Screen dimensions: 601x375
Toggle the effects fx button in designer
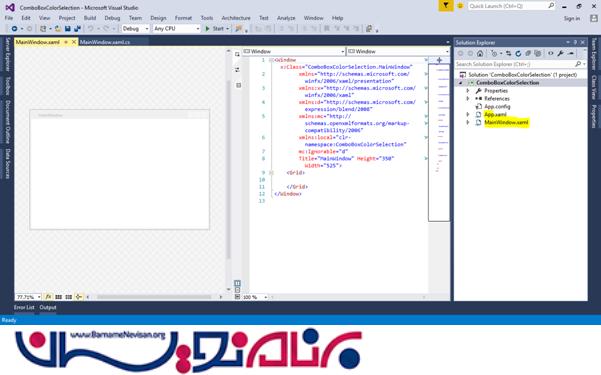(x=48, y=297)
